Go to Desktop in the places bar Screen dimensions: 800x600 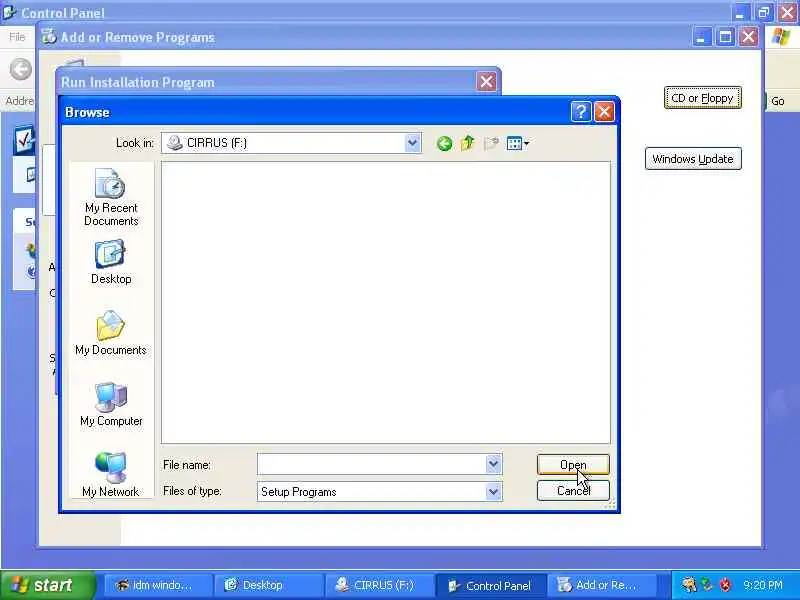(x=111, y=263)
